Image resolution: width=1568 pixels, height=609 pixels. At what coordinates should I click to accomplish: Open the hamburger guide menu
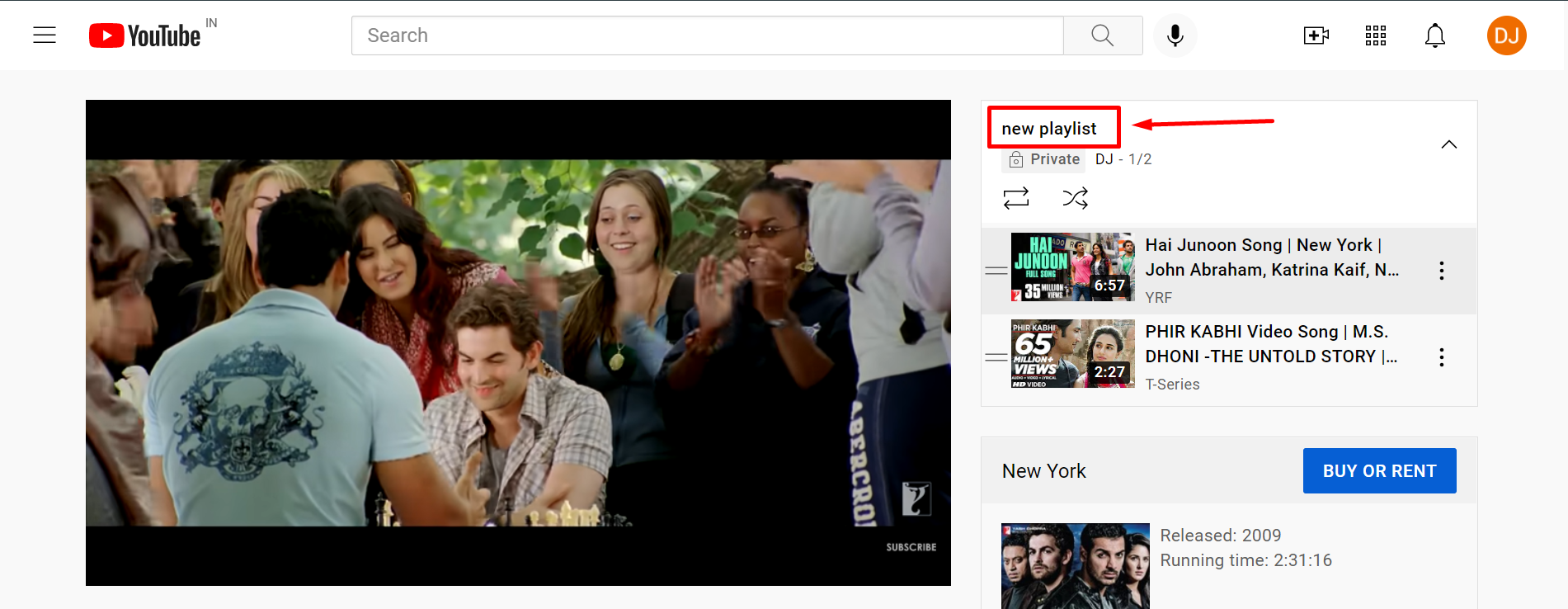[x=45, y=35]
